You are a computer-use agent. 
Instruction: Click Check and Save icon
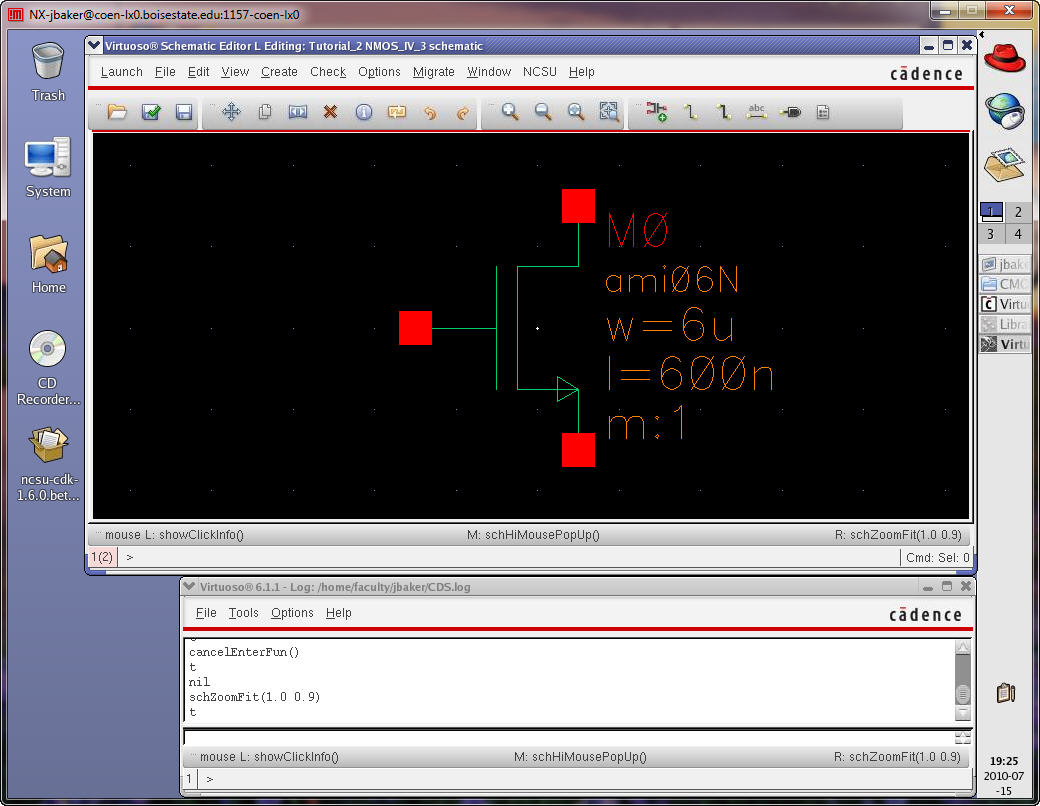click(151, 113)
